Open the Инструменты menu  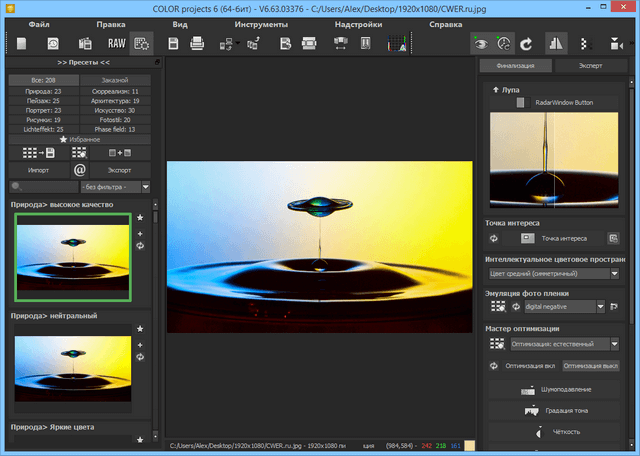point(262,23)
